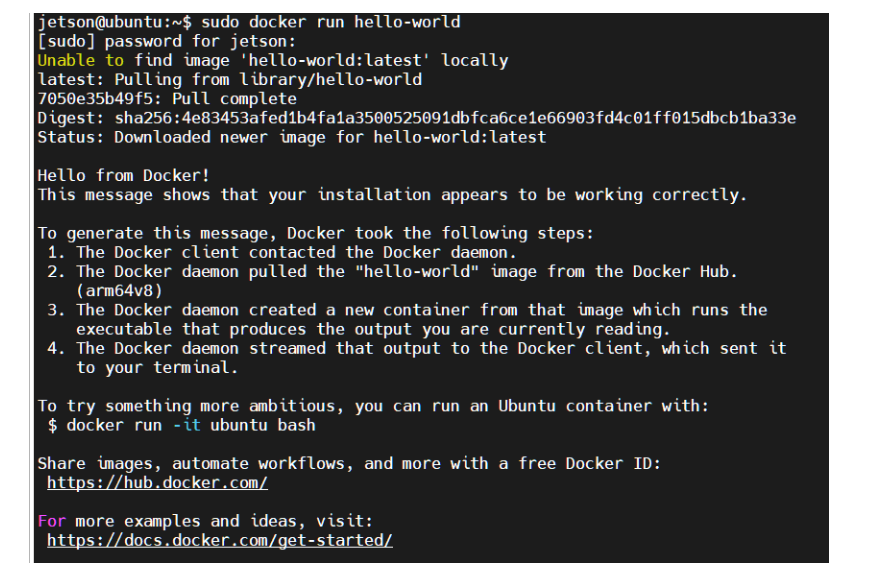Click the '7050e35b49f5: Pull complete' line
884x573 pixels.
tap(167, 99)
